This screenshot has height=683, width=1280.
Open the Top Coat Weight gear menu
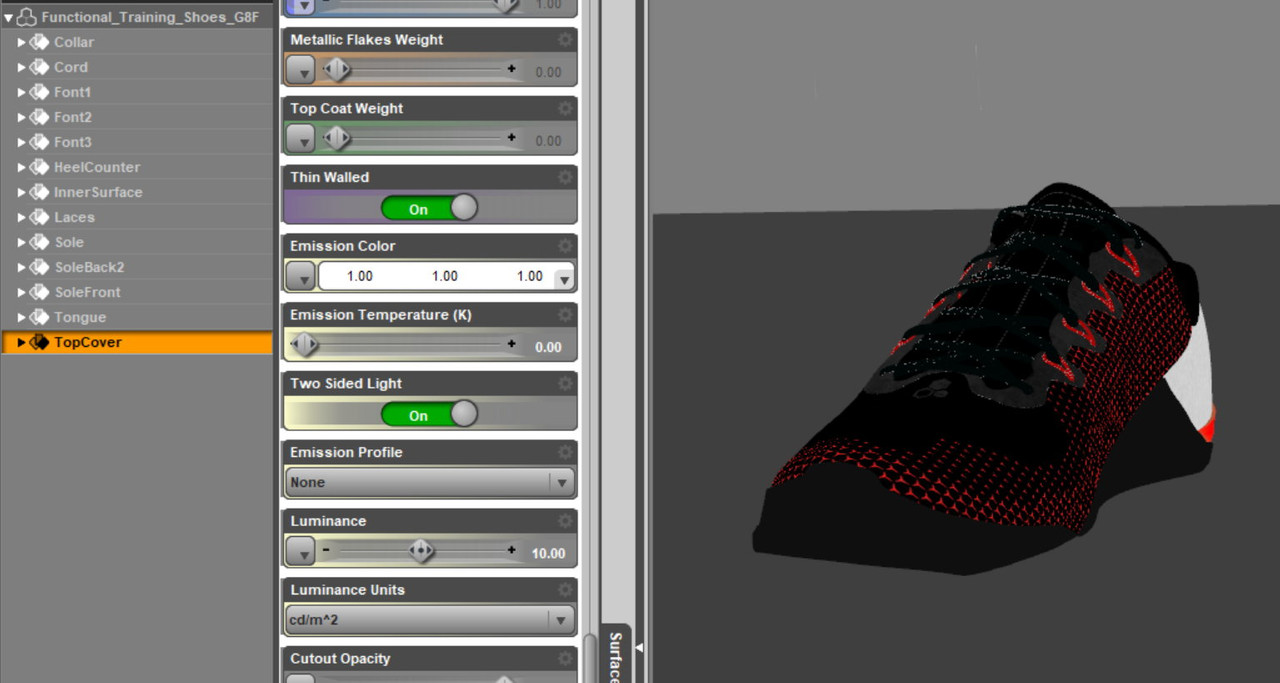click(x=565, y=109)
